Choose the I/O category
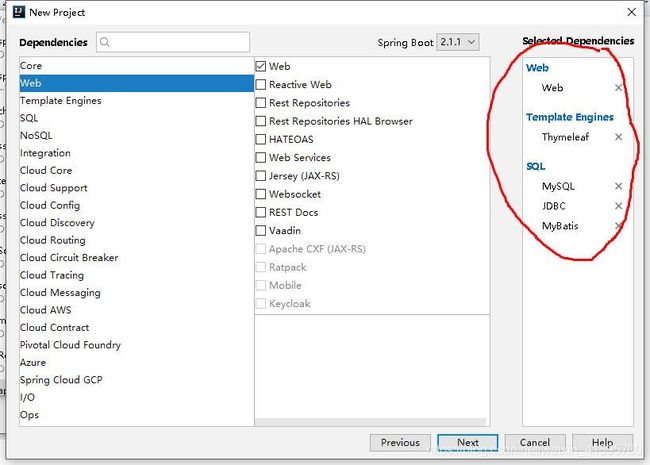 pos(136,397)
